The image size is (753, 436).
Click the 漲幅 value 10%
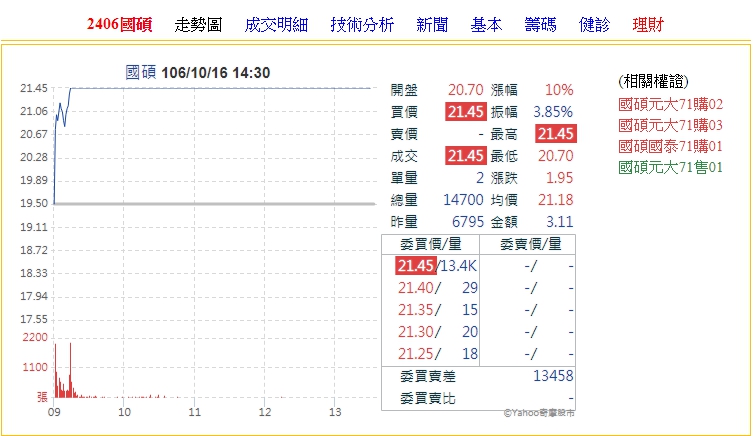point(559,90)
